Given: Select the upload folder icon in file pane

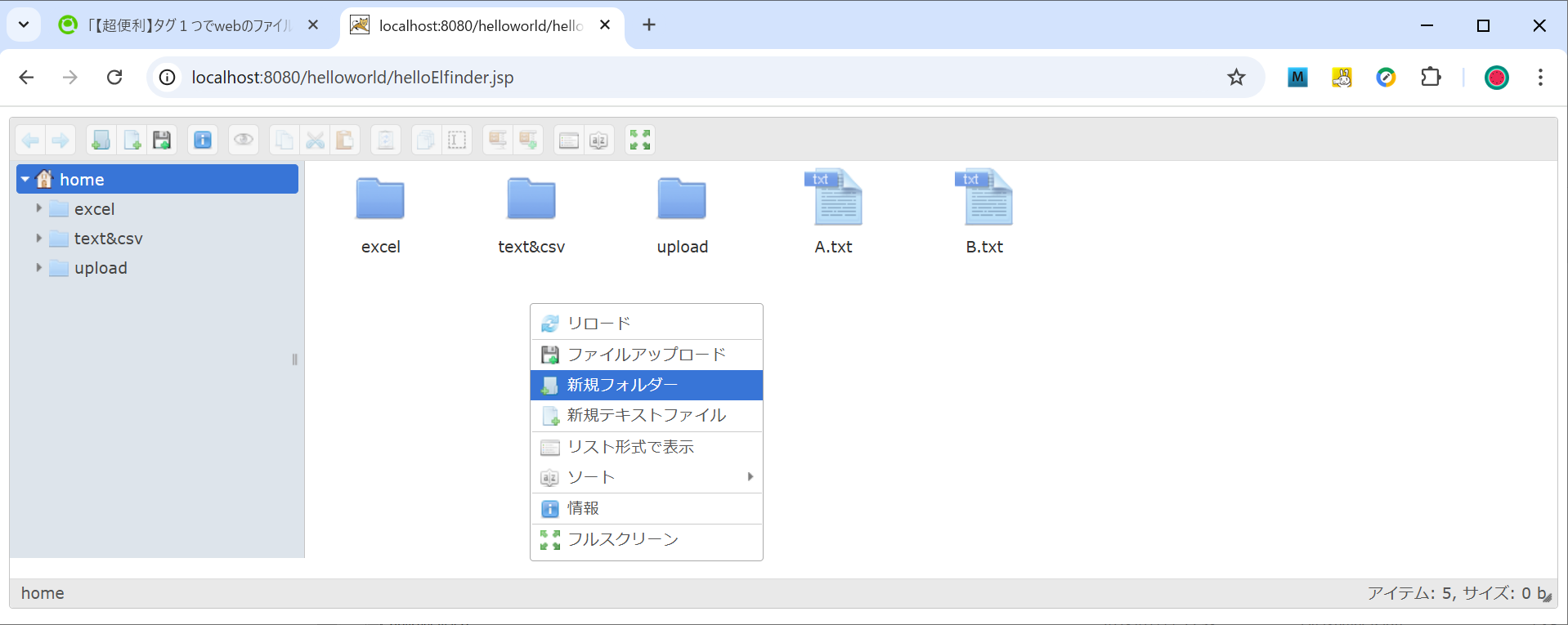Looking at the screenshot, I should 682,199.
